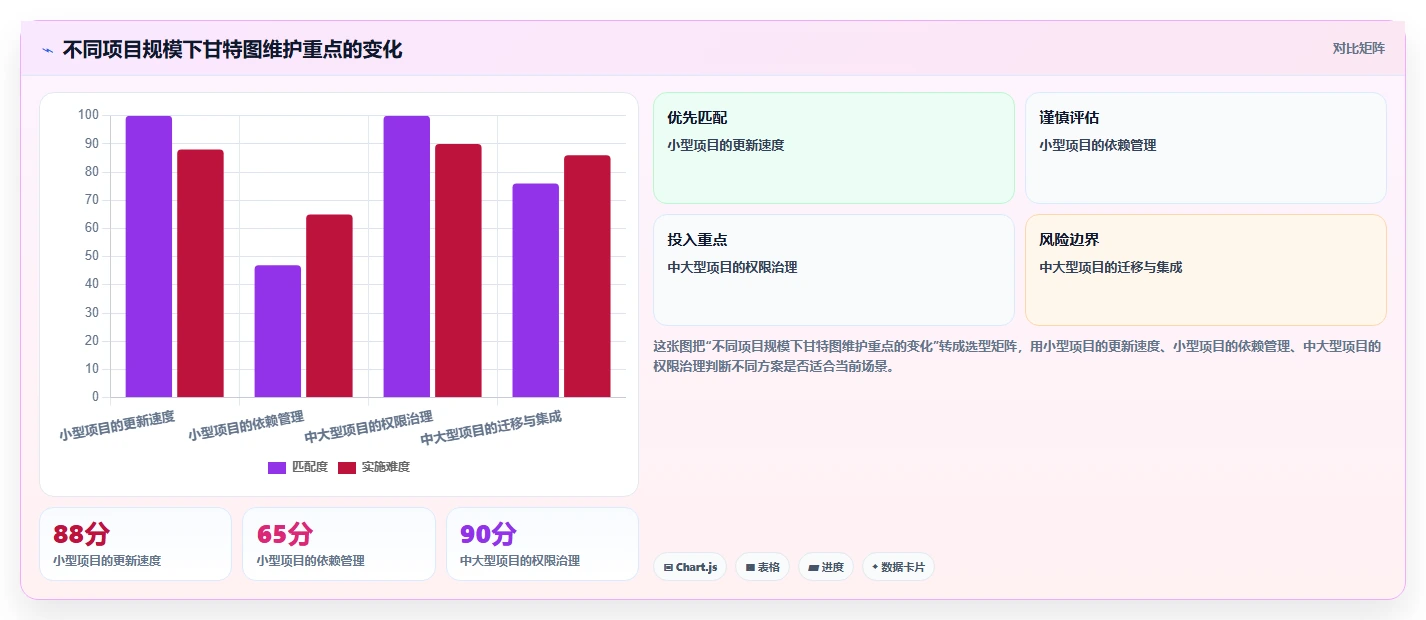Screen dimensions: 1426x620
Task: Click the 数据卡片 tag
Action: coord(898,567)
